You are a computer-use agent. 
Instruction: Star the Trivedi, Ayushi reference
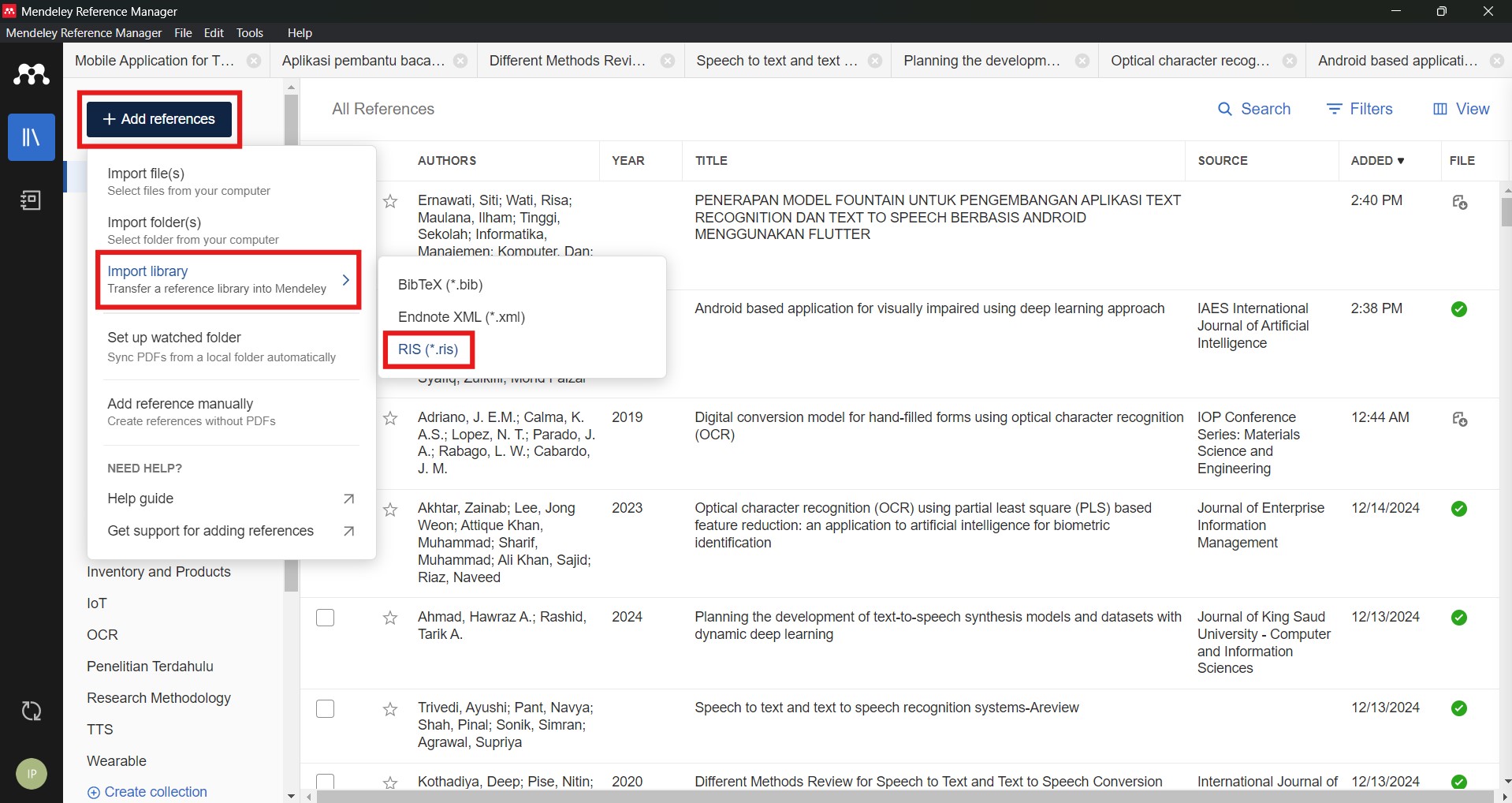(x=390, y=709)
